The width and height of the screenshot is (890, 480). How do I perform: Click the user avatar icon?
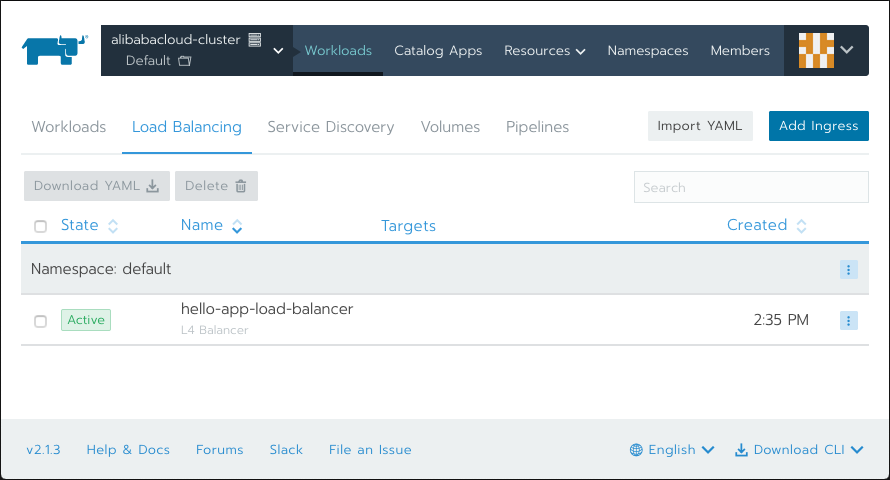click(x=816, y=50)
